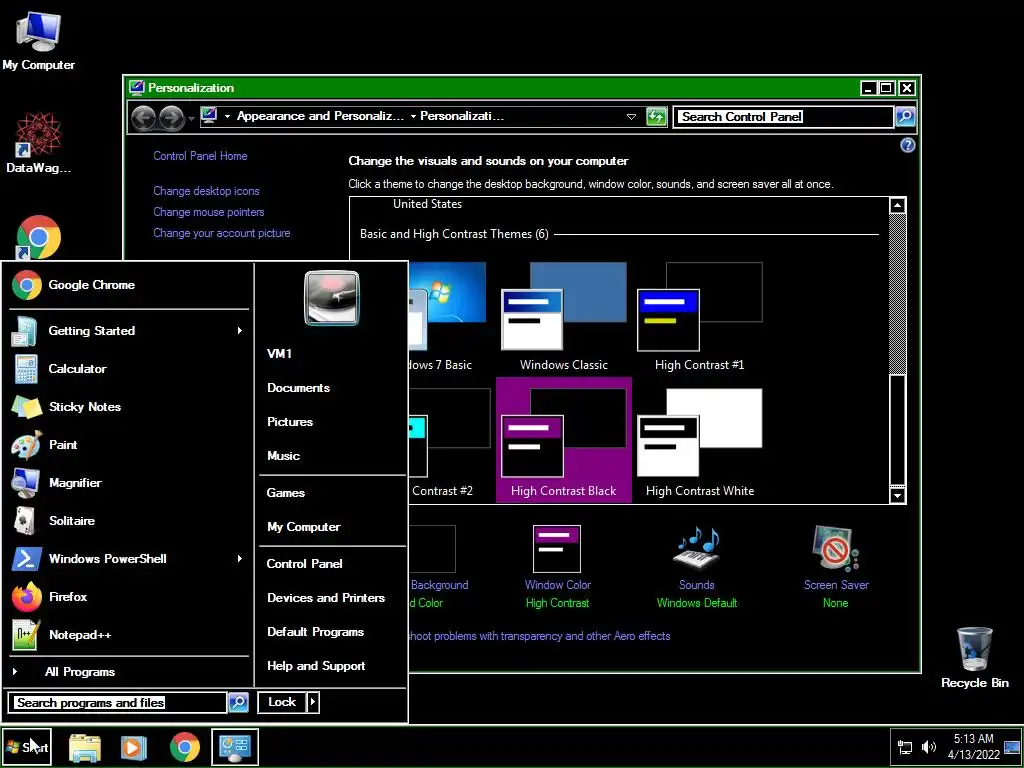Open Notepad++ from Start menu
This screenshot has height=768, width=1024.
click(129, 634)
